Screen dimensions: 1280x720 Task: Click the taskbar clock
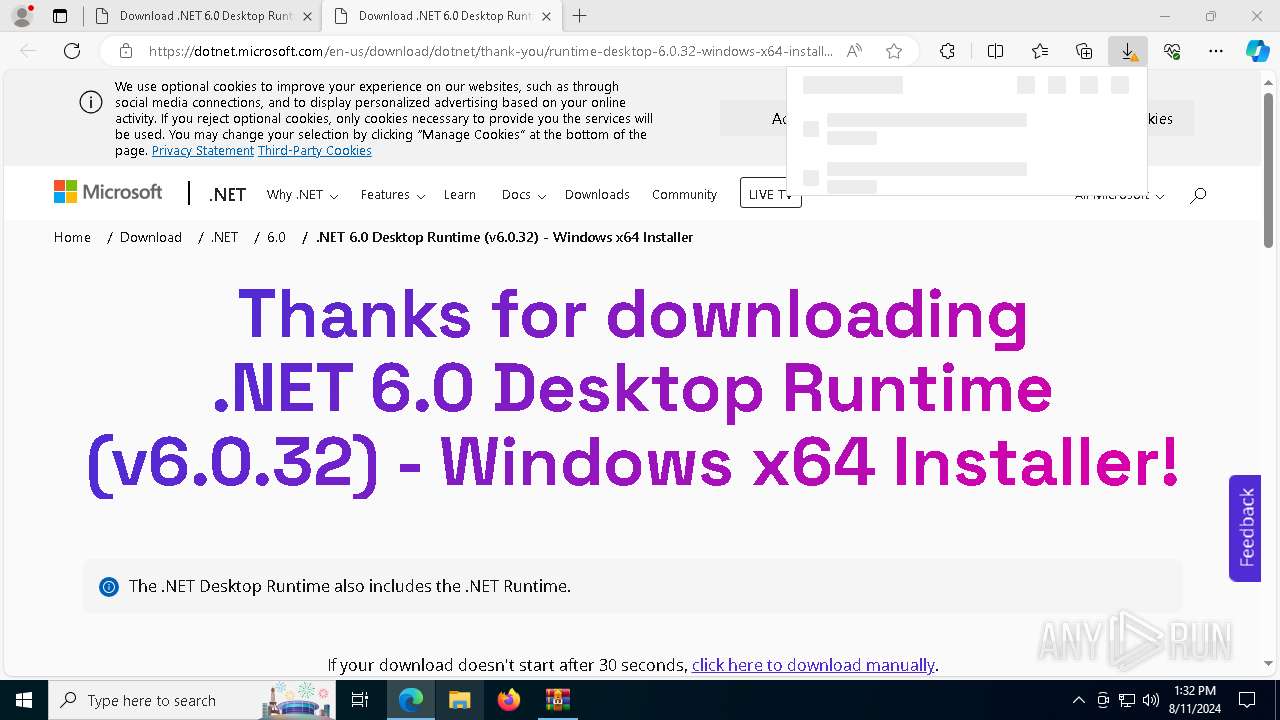pyautogui.click(x=1194, y=700)
